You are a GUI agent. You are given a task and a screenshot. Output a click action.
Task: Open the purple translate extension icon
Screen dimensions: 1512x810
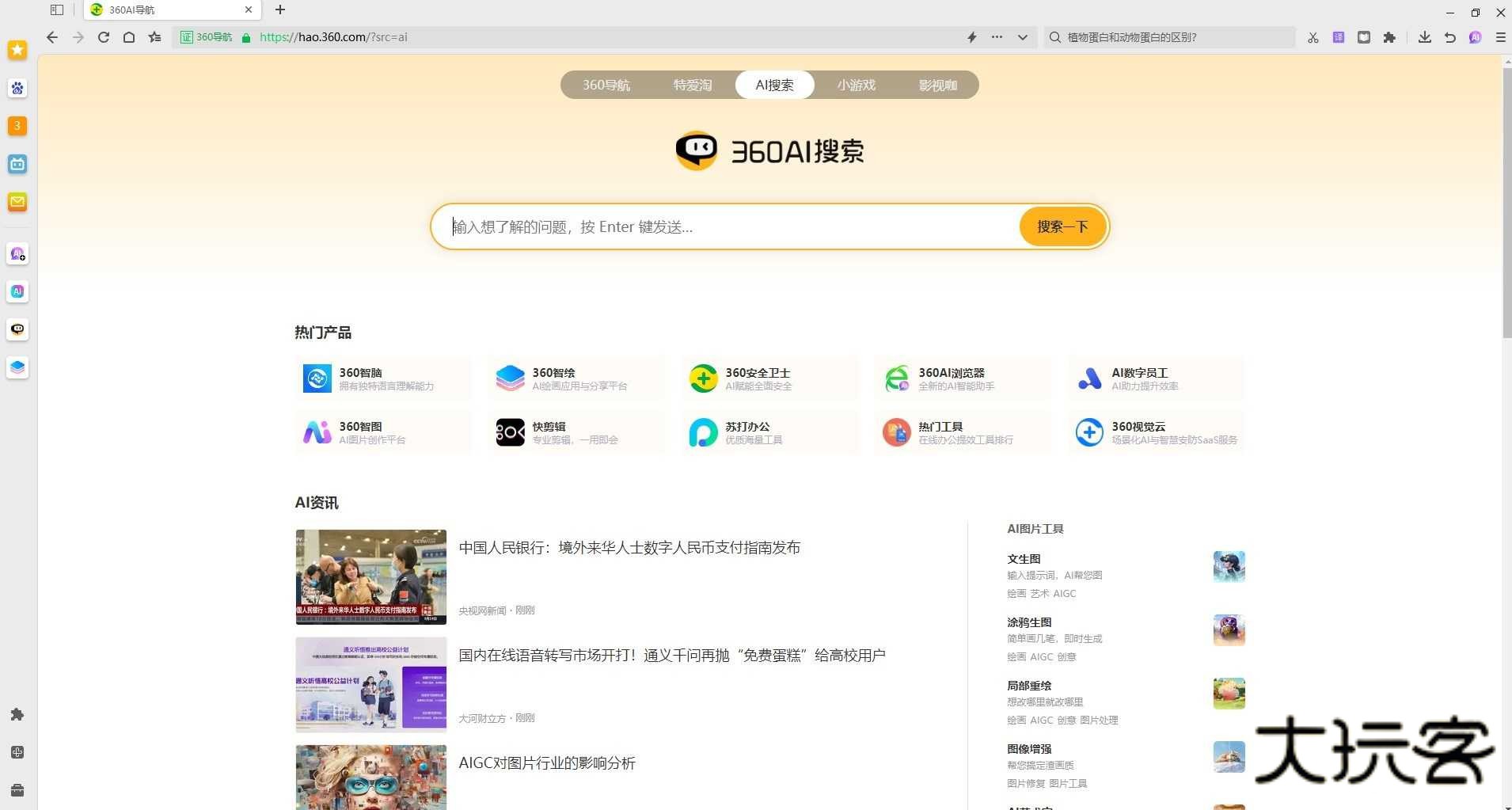[x=1338, y=37]
